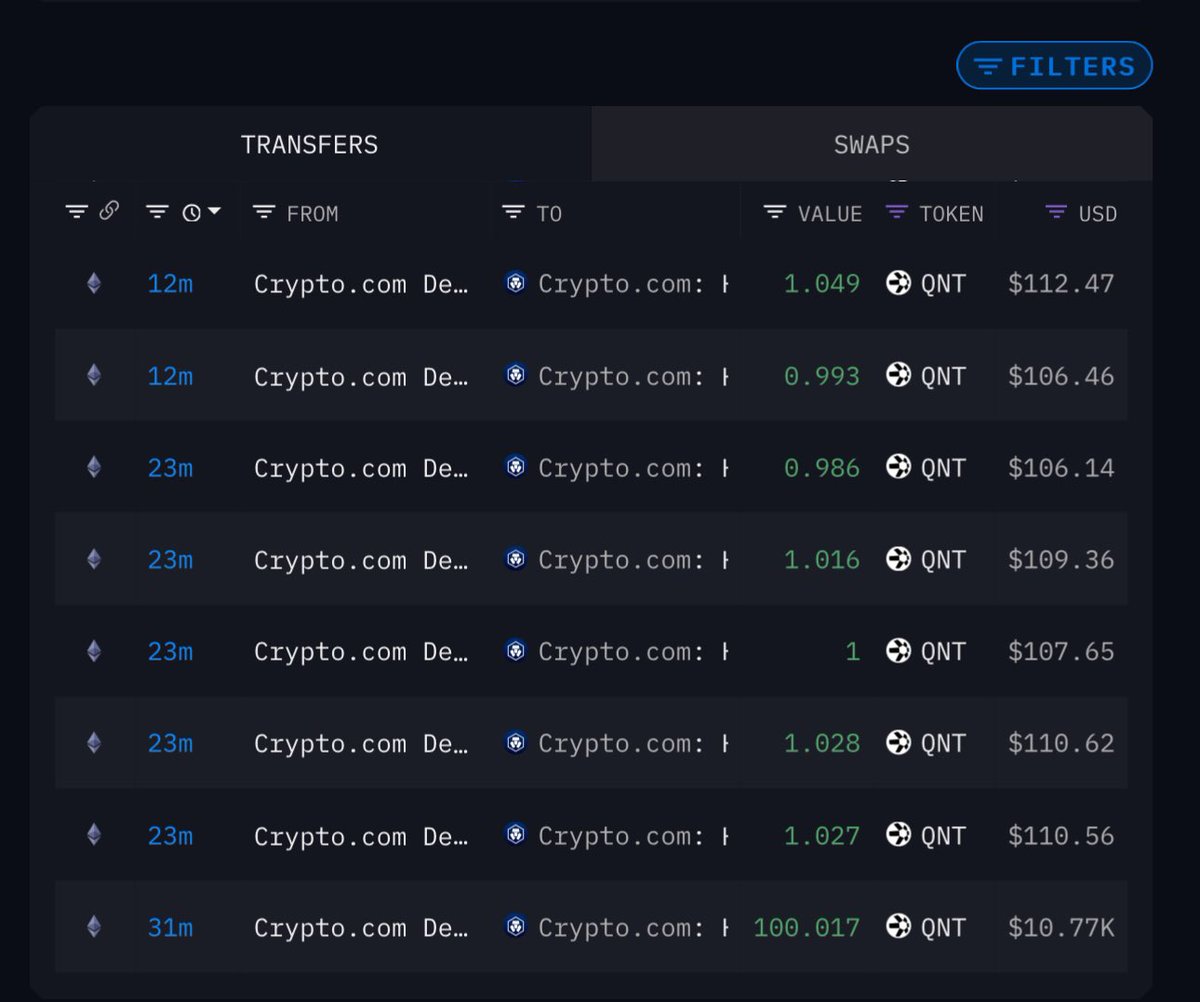Select the USD amount $107.65
Screen dimensions: 1200x1002
tap(1061, 652)
